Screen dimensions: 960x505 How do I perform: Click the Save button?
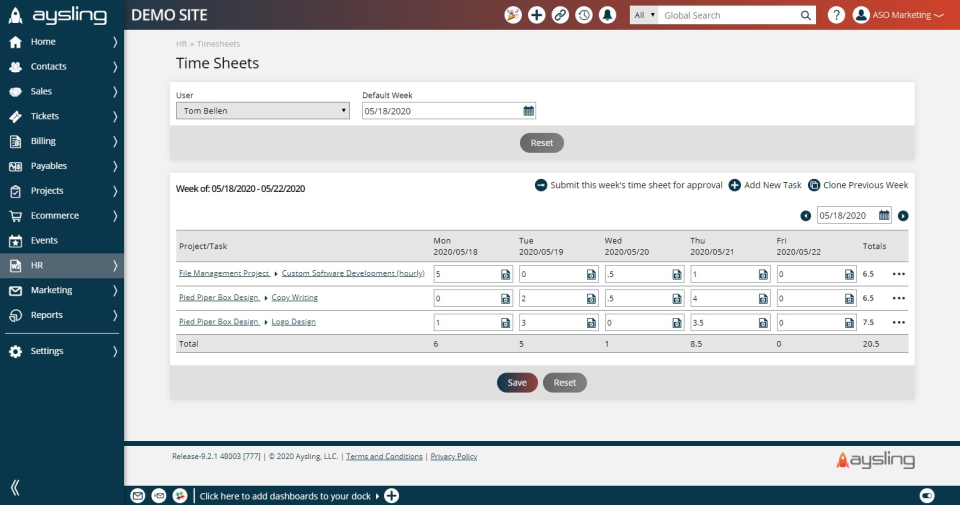click(517, 383)
